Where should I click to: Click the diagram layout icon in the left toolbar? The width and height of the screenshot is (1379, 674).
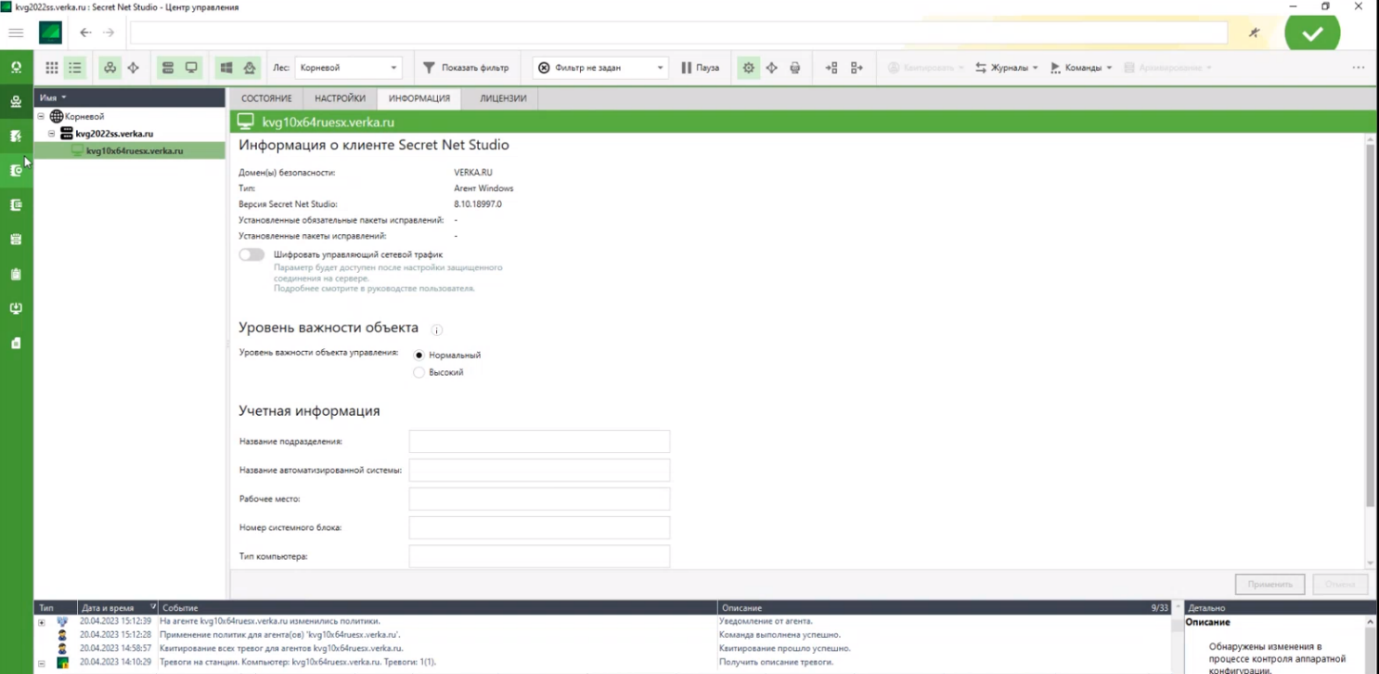[x=133, y=68]
